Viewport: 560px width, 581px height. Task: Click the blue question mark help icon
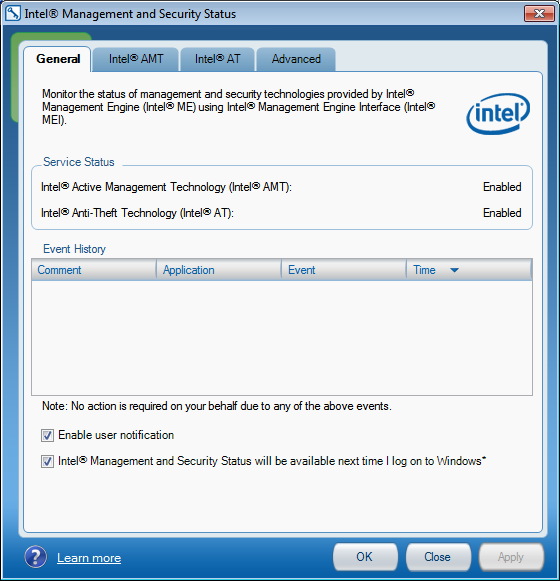click(x=36, y=557)
